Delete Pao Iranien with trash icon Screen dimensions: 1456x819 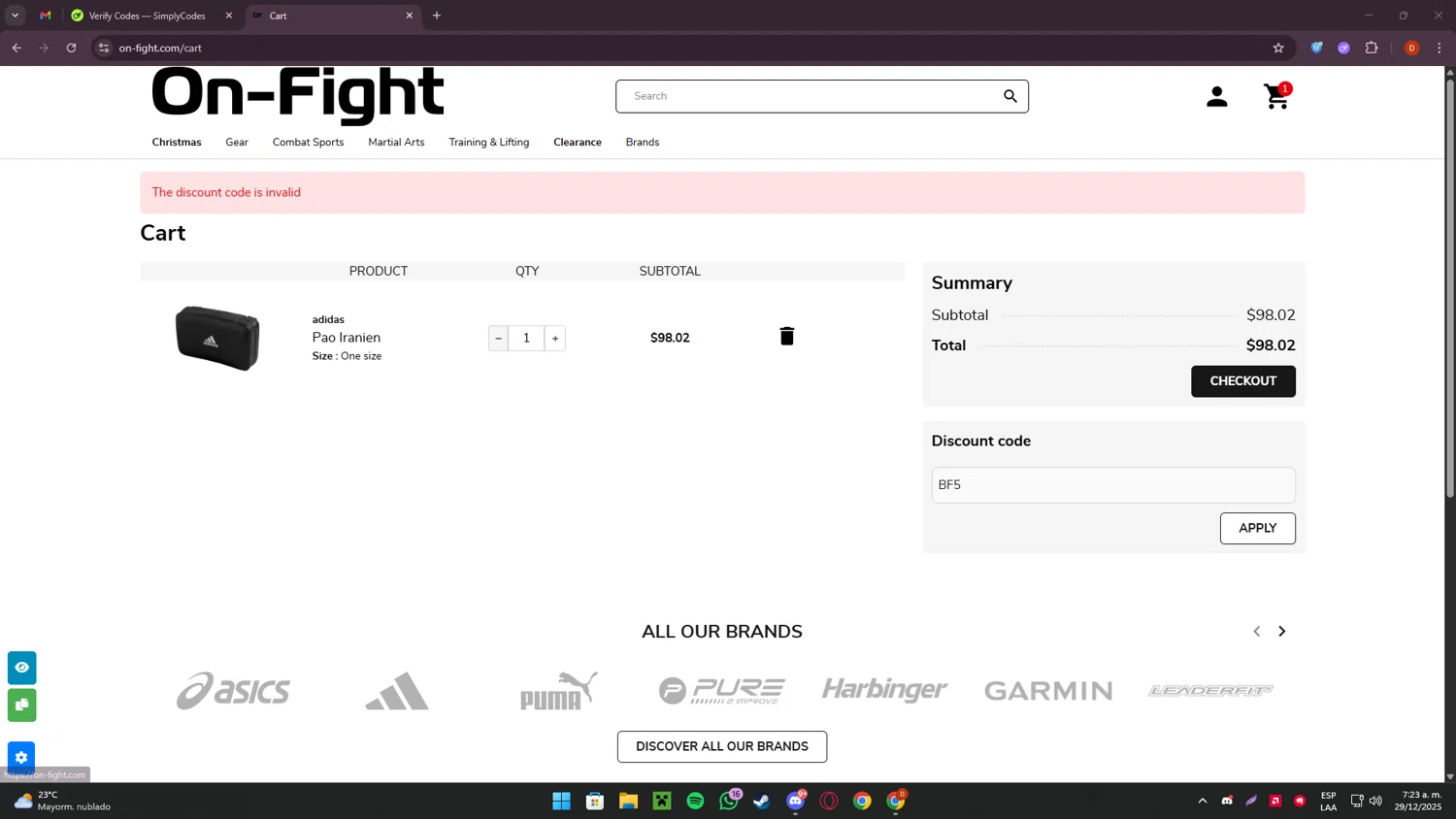(x=787, y=336)
